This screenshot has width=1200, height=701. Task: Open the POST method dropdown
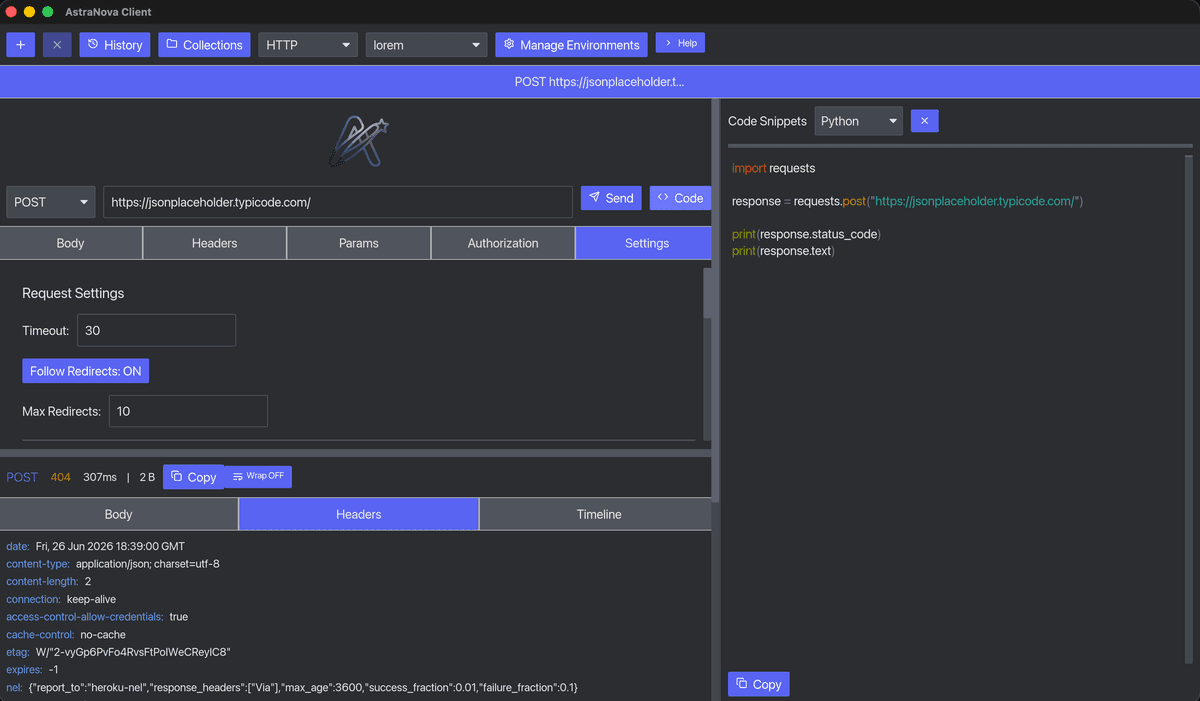[51, 202]
